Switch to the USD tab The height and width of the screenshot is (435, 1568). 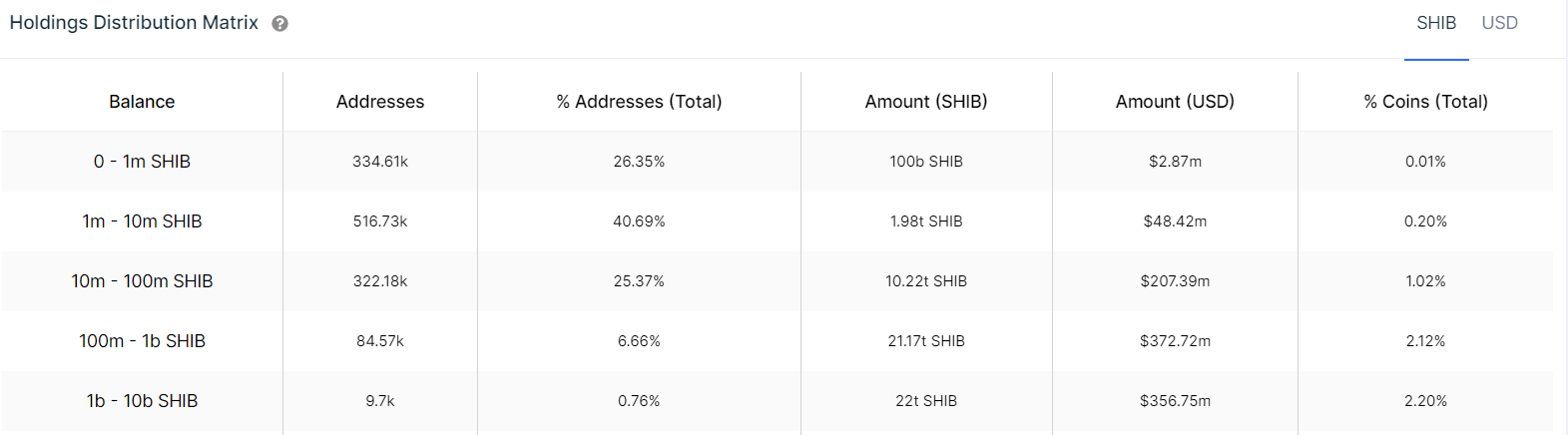tap(1499, 23)
